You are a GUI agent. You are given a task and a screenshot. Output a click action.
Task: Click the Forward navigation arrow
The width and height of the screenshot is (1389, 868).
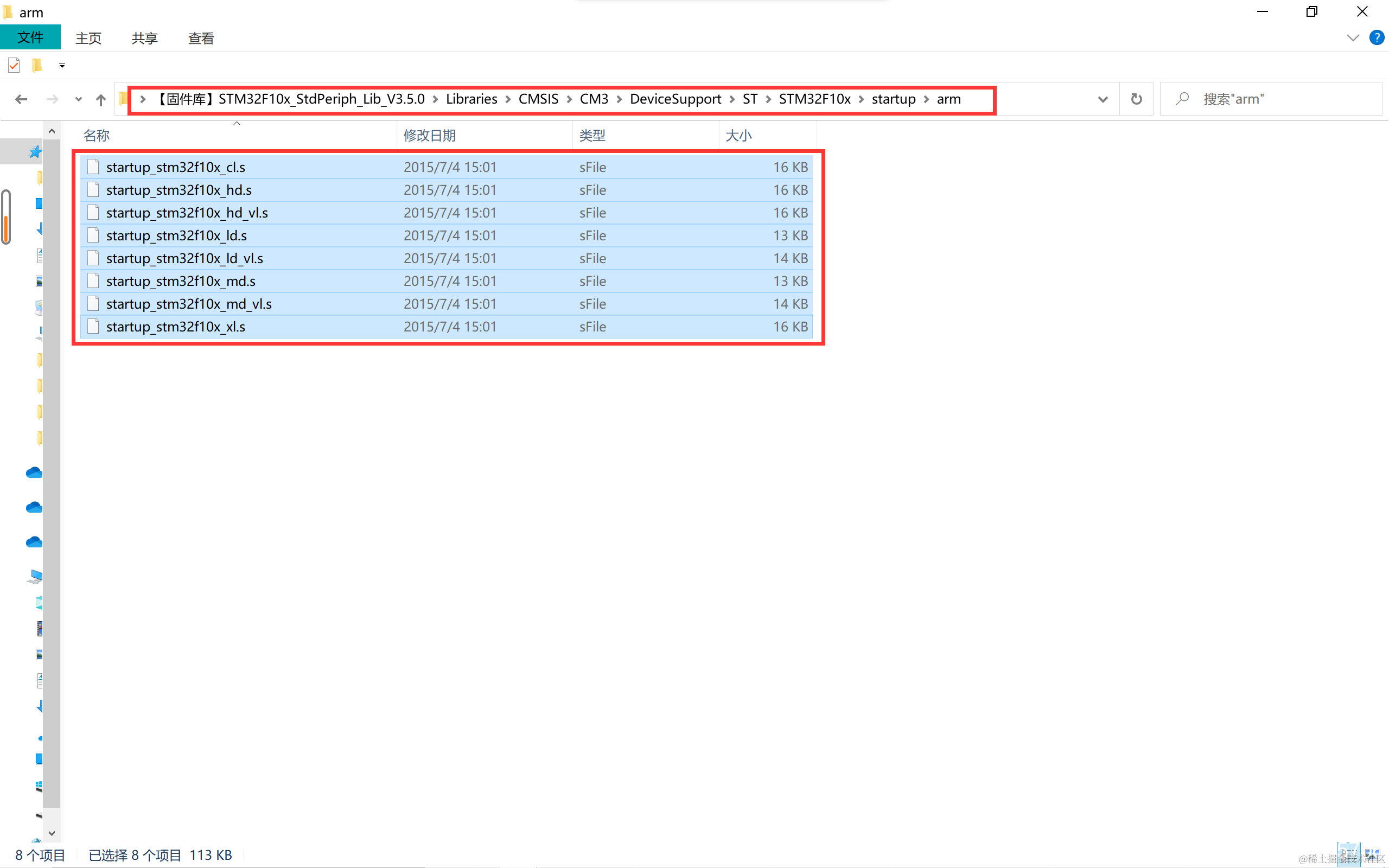[x=52, y=99]
